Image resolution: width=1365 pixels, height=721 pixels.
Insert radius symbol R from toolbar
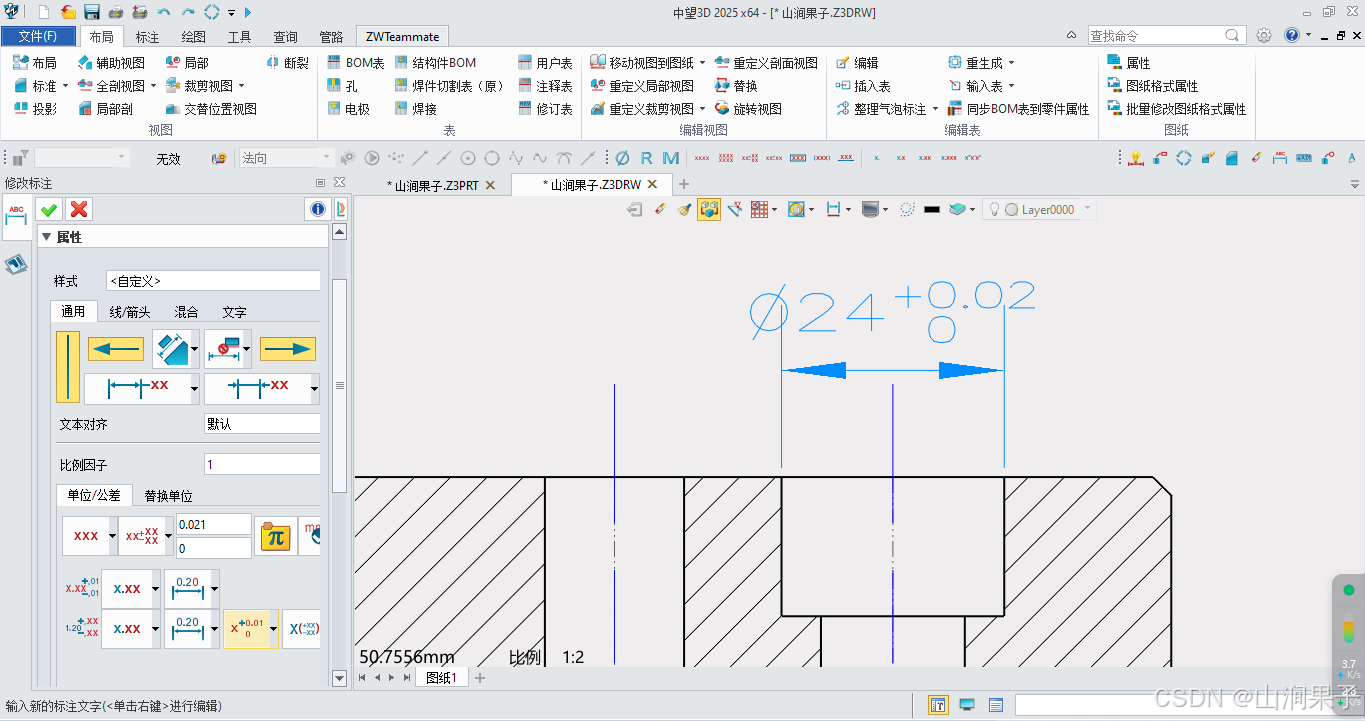646,158
